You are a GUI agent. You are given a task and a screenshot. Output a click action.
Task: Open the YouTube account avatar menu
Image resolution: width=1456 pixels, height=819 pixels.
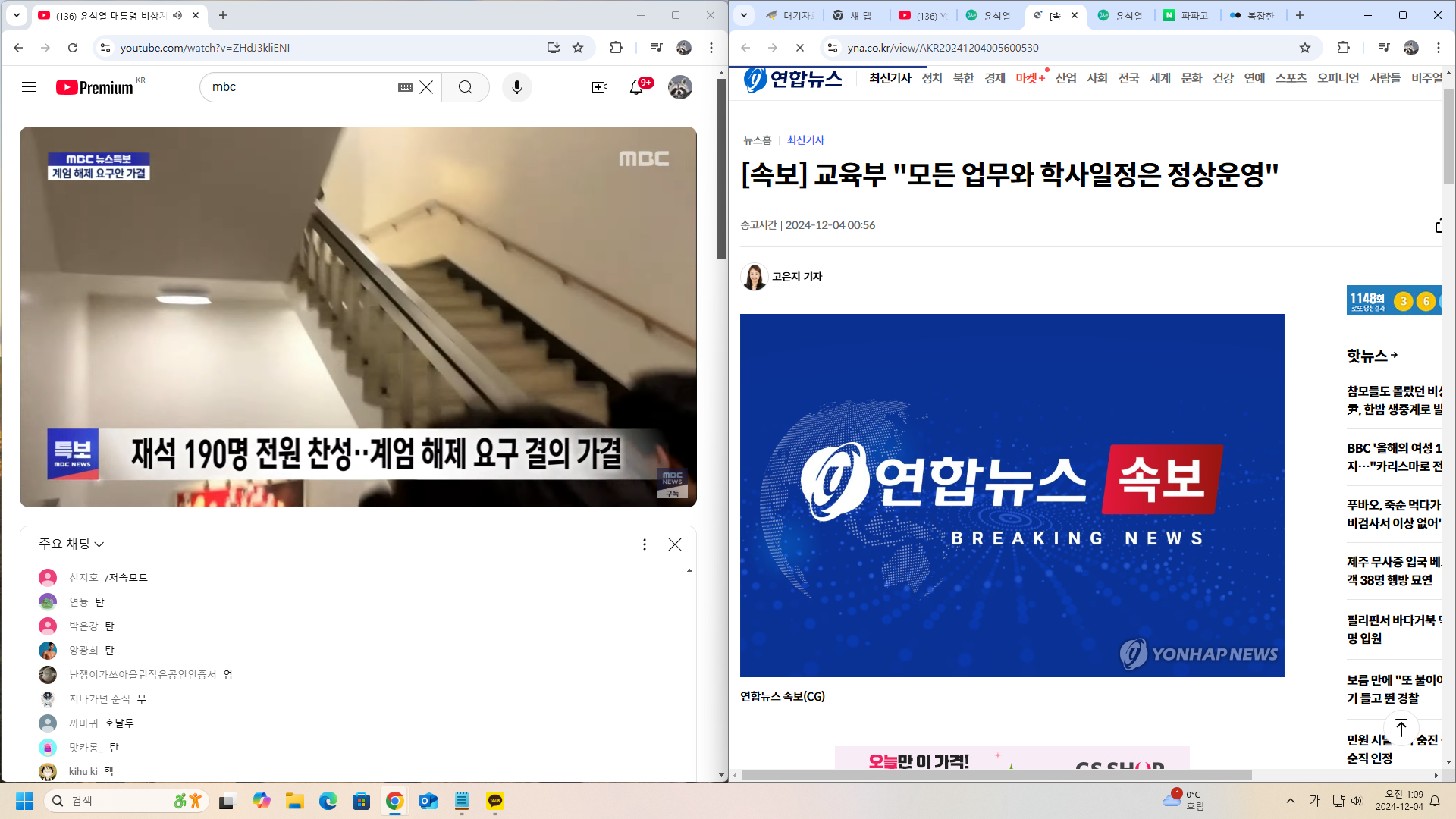click(x=680, y=87)
